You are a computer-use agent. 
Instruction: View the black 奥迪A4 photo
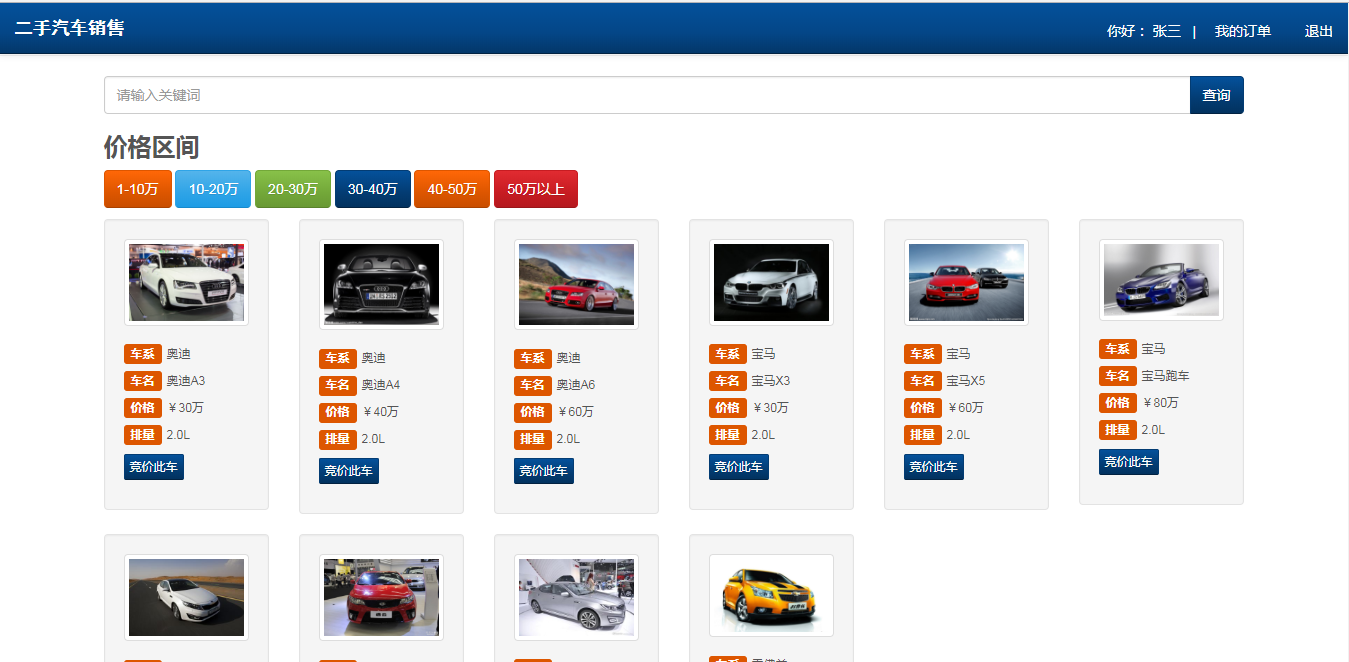[x=381, y=285]
